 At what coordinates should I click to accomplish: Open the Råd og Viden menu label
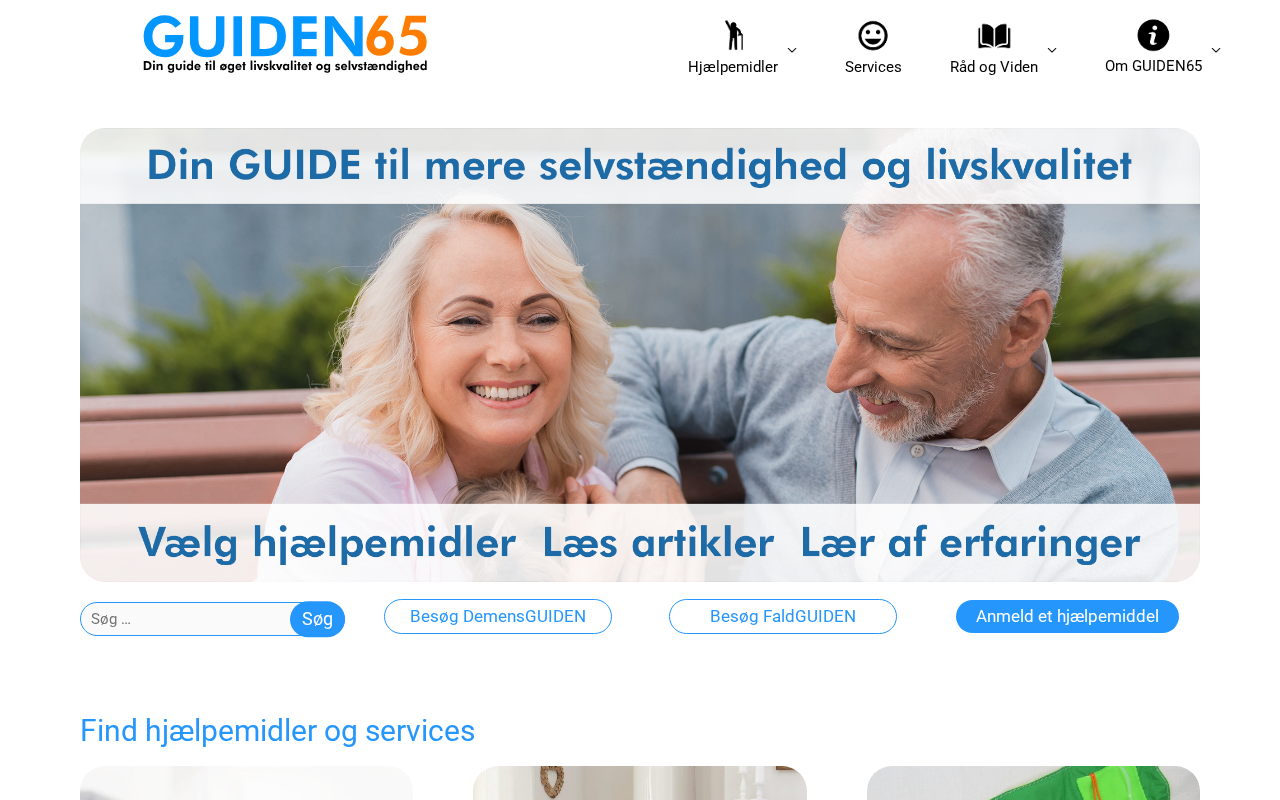click(x=994, y=67)
